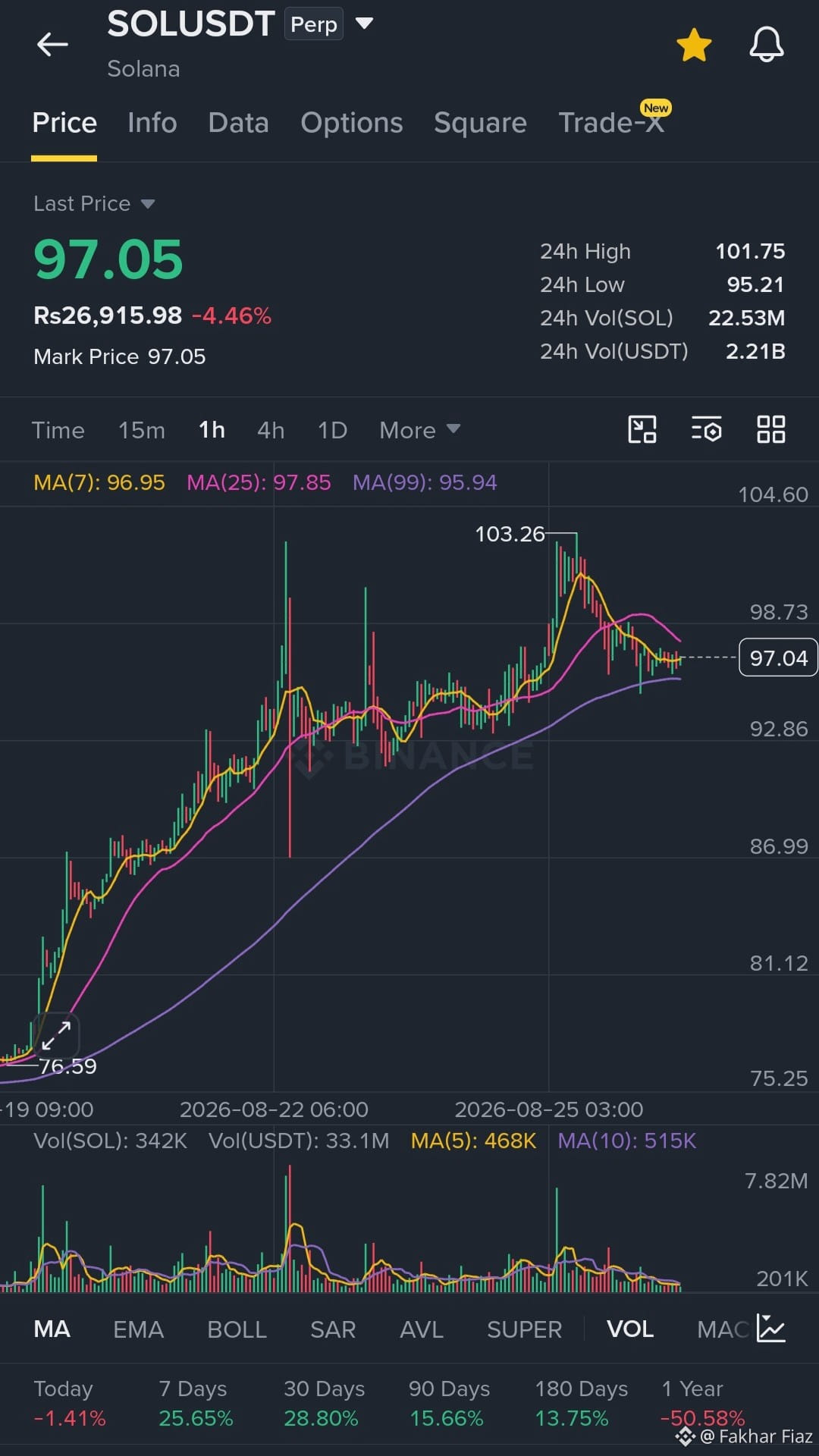Toggle the favorite star for SOLUSDT

pos(694,45)
